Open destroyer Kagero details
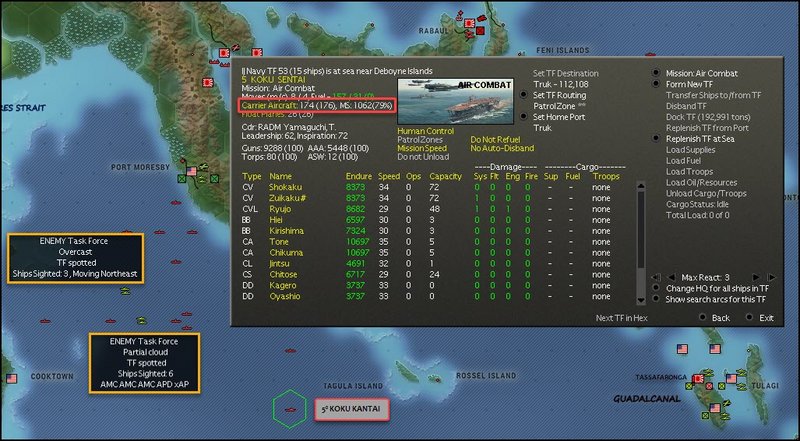800x441 pixels. [x=283, y=285]
